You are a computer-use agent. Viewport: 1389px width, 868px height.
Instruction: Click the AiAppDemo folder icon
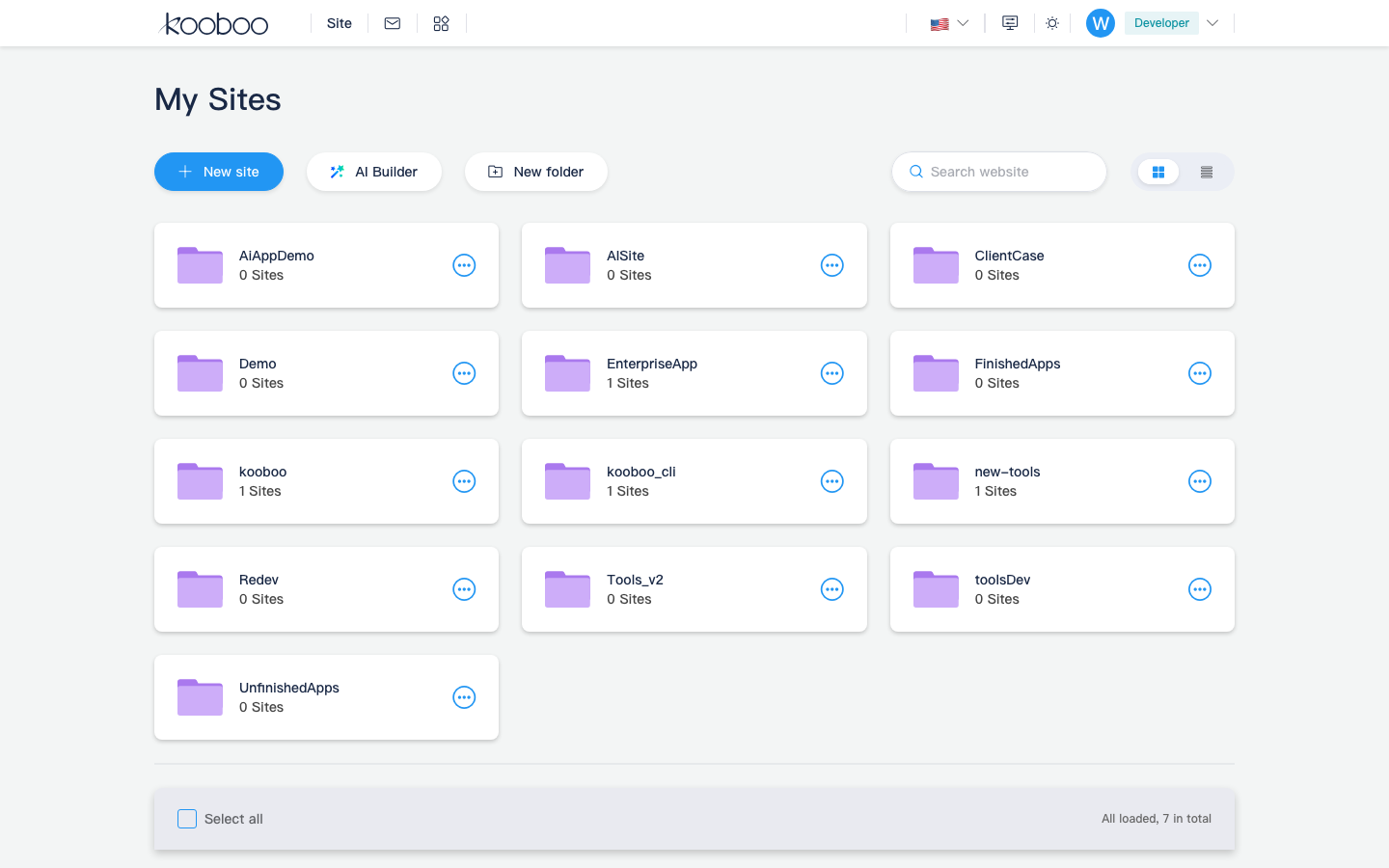201,265
